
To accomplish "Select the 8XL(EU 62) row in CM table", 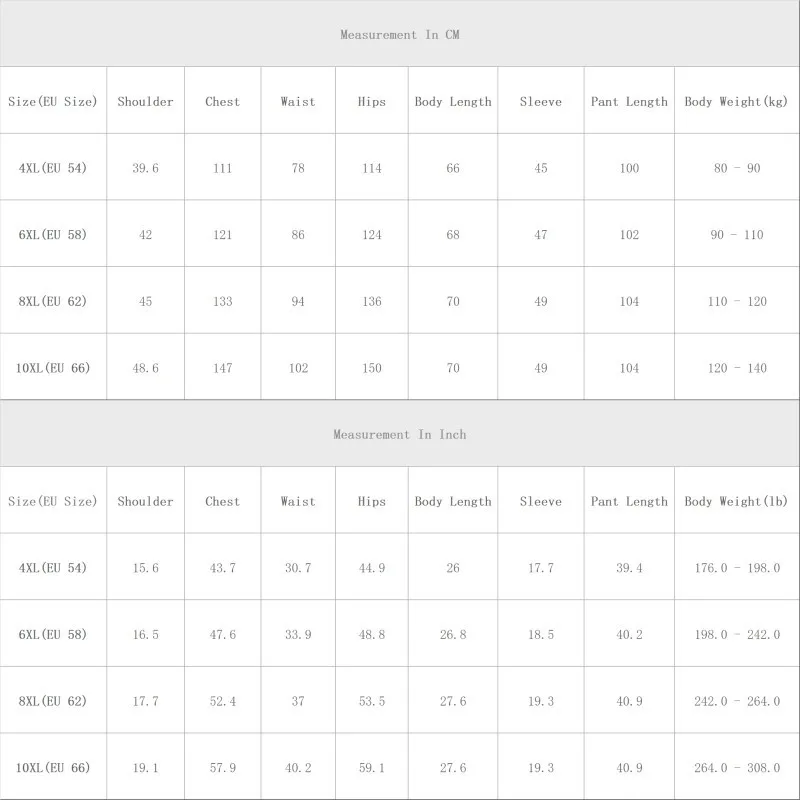I will pyautogui.click(x=53, y=301).
